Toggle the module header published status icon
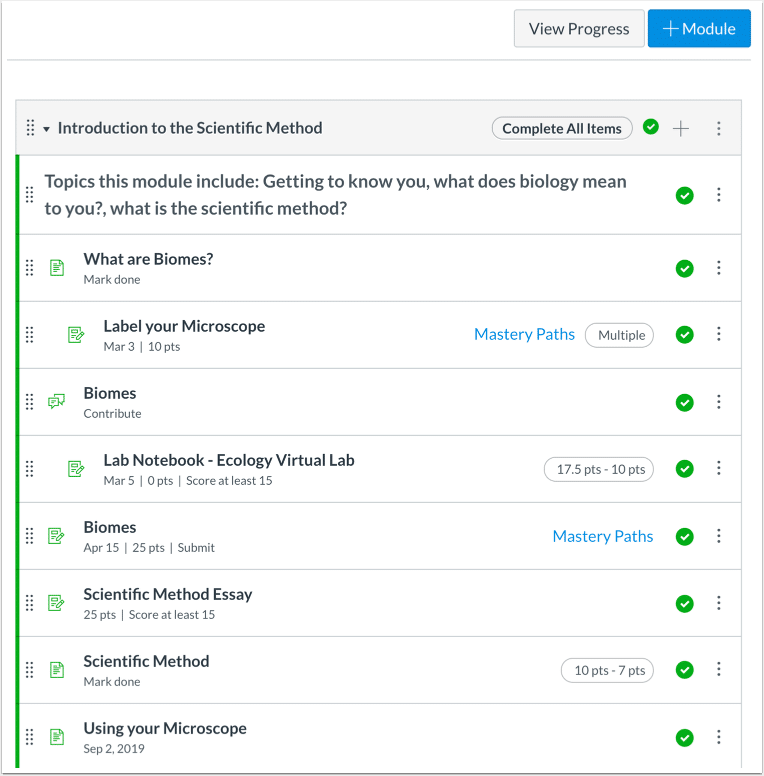764x776 pixels. tap(651, 127)
